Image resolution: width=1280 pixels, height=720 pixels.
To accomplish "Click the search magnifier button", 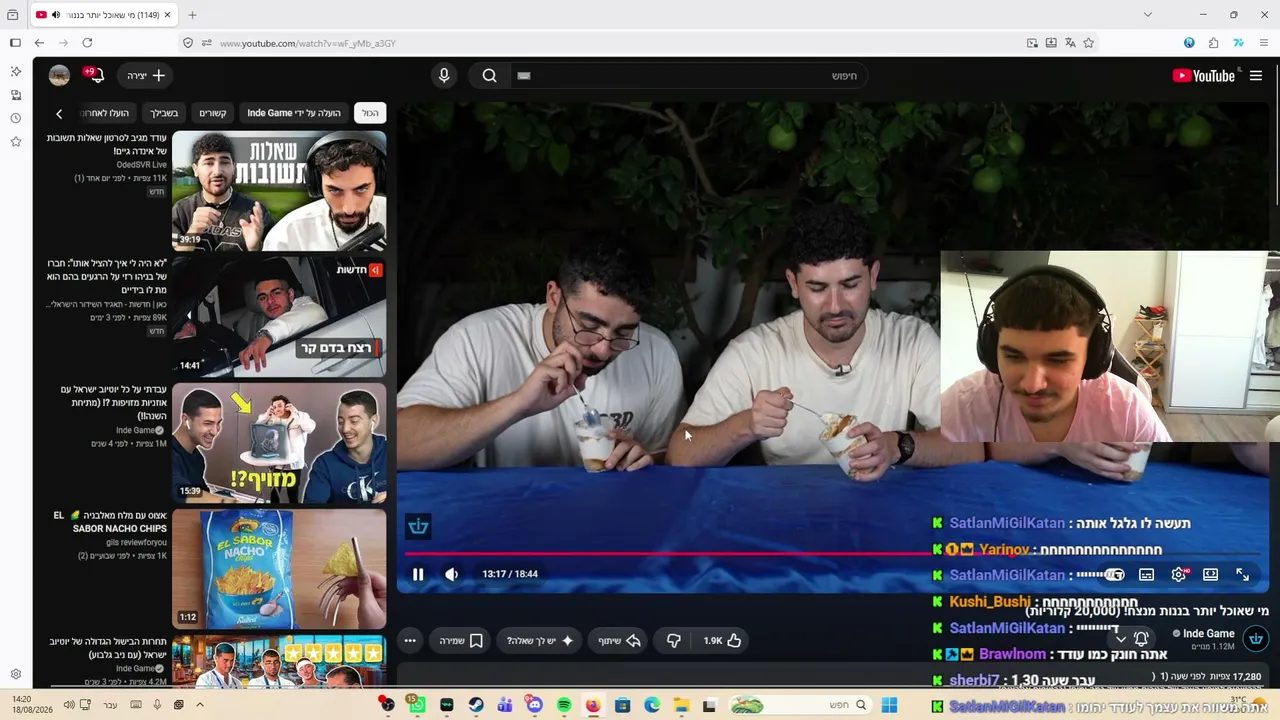I will 489,76.
